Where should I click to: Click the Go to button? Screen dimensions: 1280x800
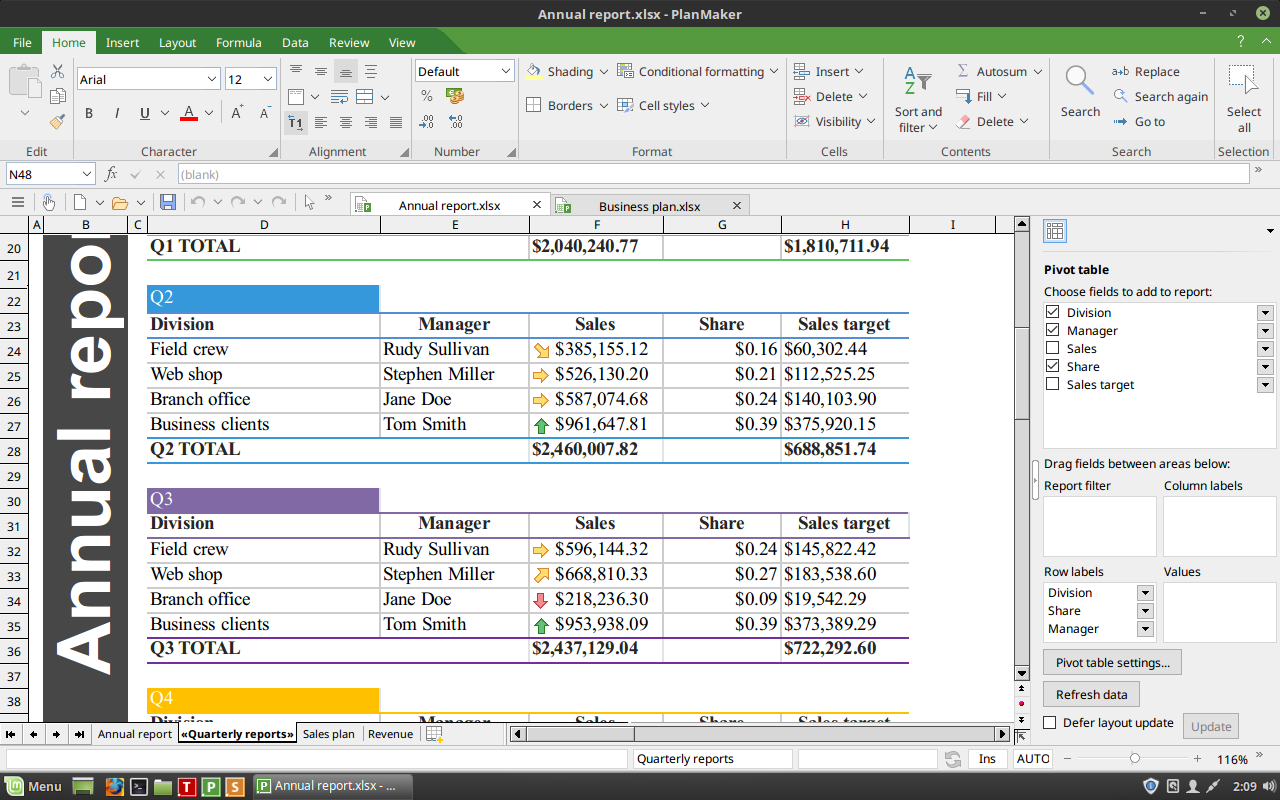[1139, 122]
